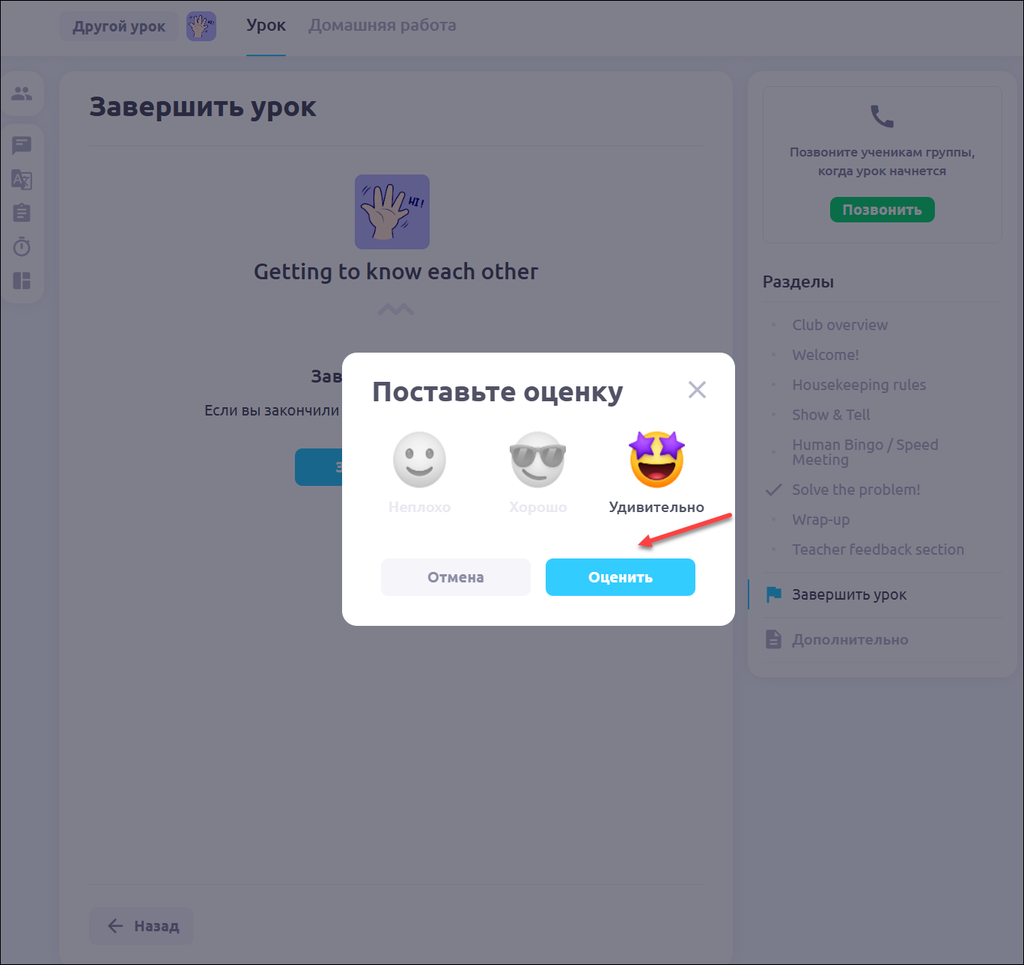Open the layout dashboard icon

(21, 281)
